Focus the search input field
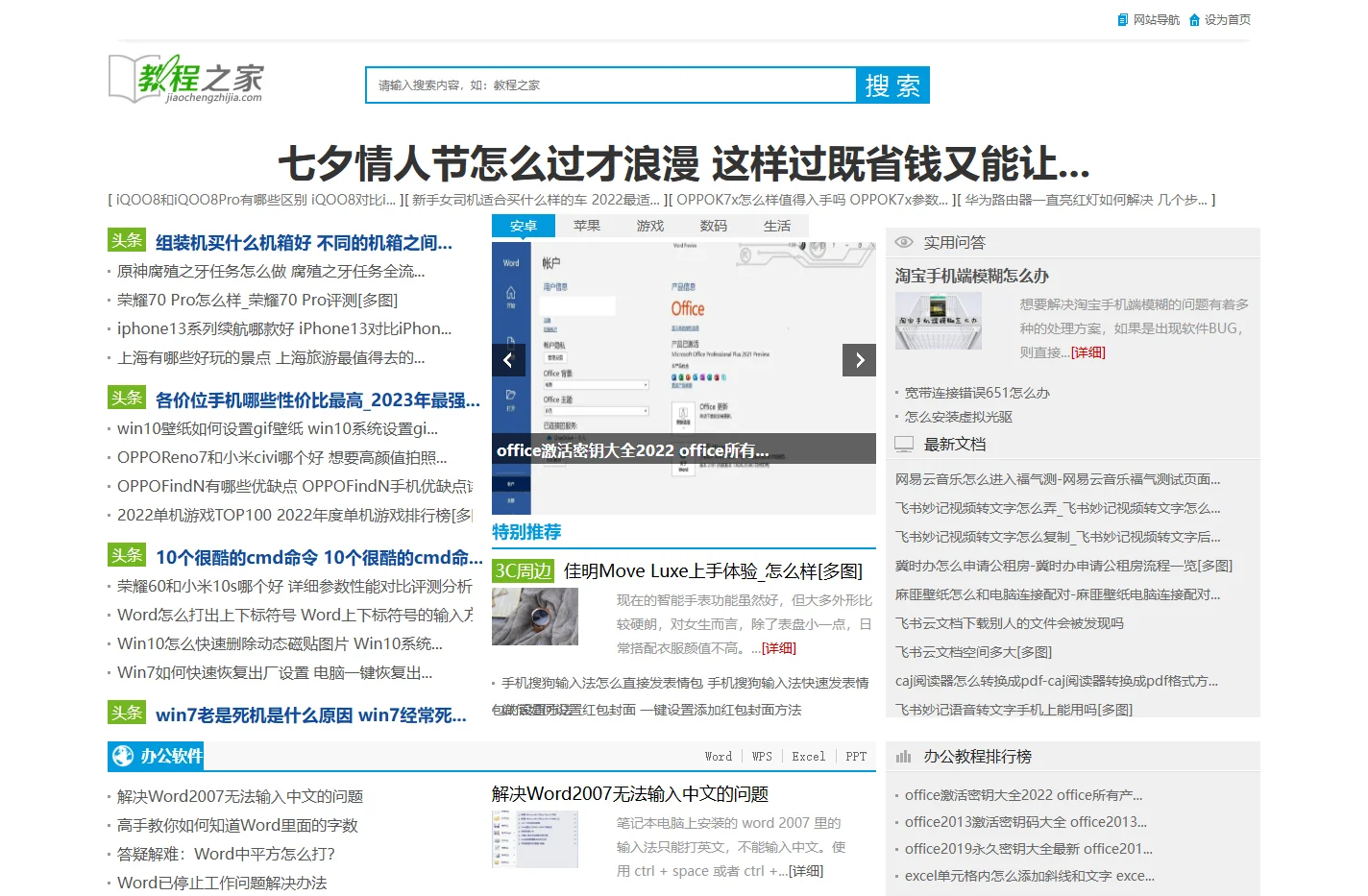Viewport: 1368px width, 896px height. click(x=611, y=85)
